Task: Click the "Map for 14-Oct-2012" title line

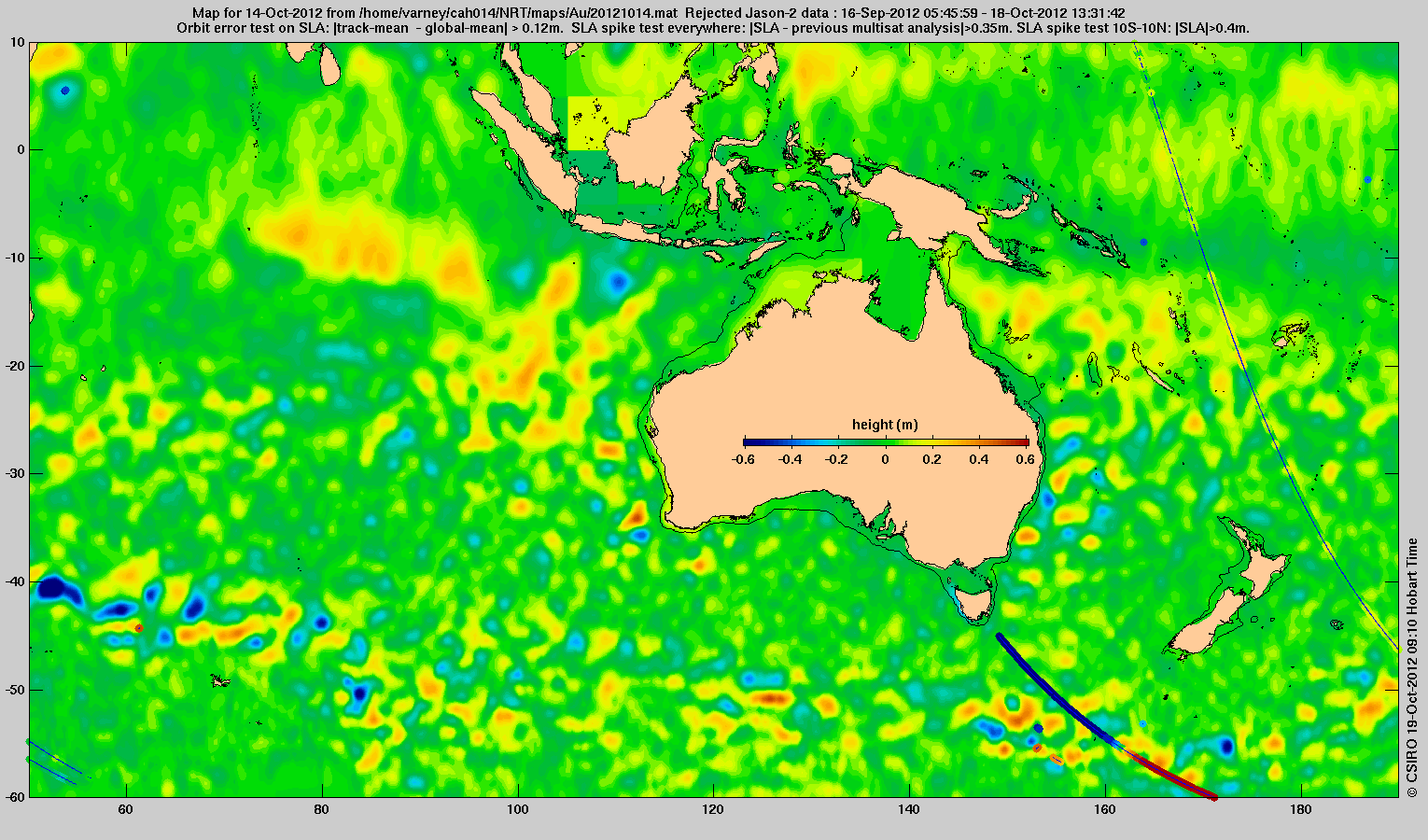Action: tap(657, 13)
